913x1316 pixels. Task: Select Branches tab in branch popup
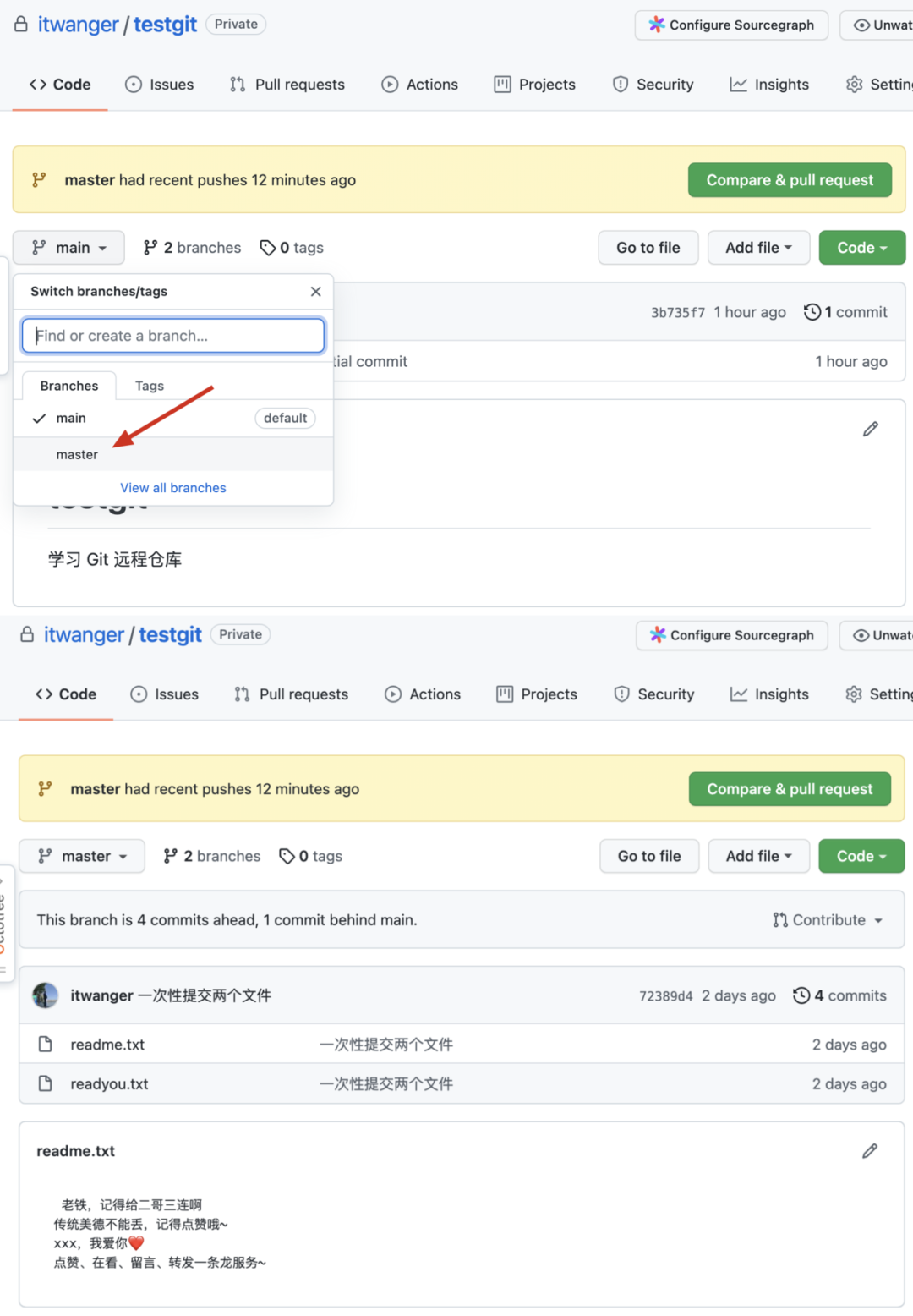(x=69, y=386)
